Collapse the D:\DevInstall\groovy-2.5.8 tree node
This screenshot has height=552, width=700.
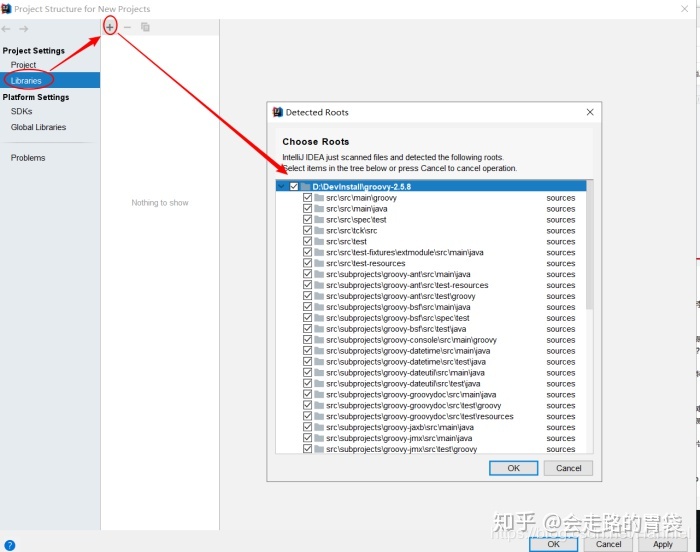coord(281,187)
